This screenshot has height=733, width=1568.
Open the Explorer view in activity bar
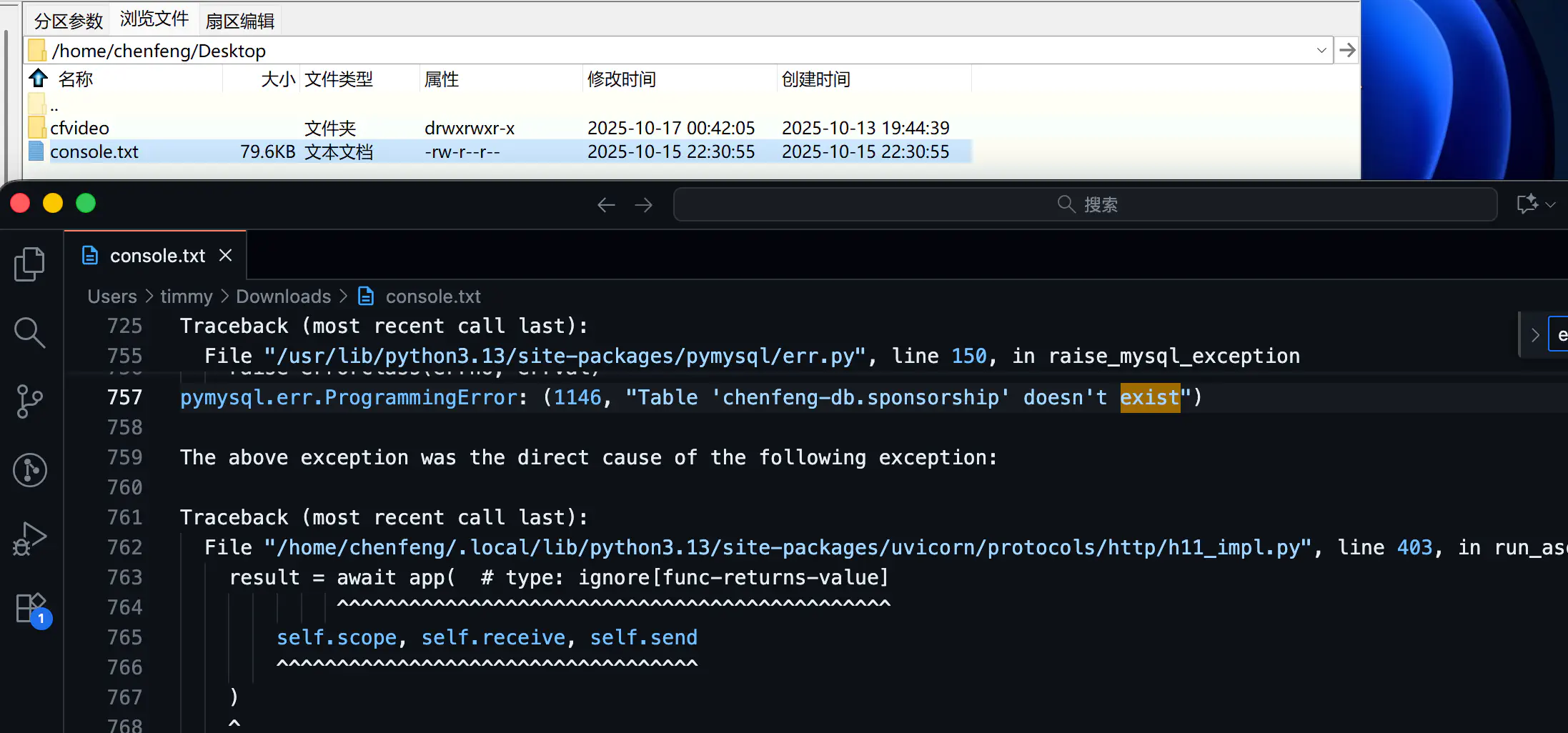click(x=29, y=264)
